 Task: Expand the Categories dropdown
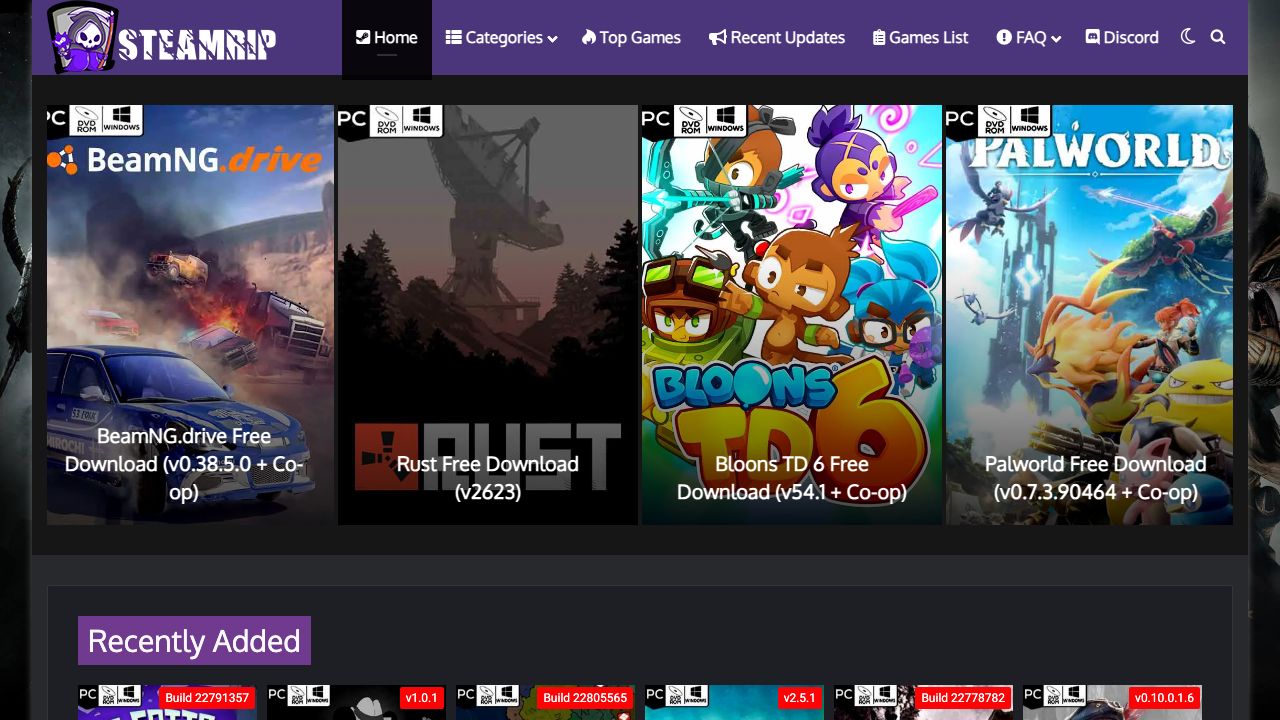[501, 38]
